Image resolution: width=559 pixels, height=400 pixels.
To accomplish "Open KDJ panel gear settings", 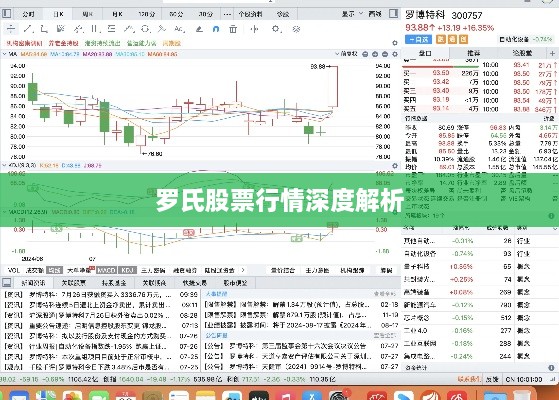I will pos(395,166).
